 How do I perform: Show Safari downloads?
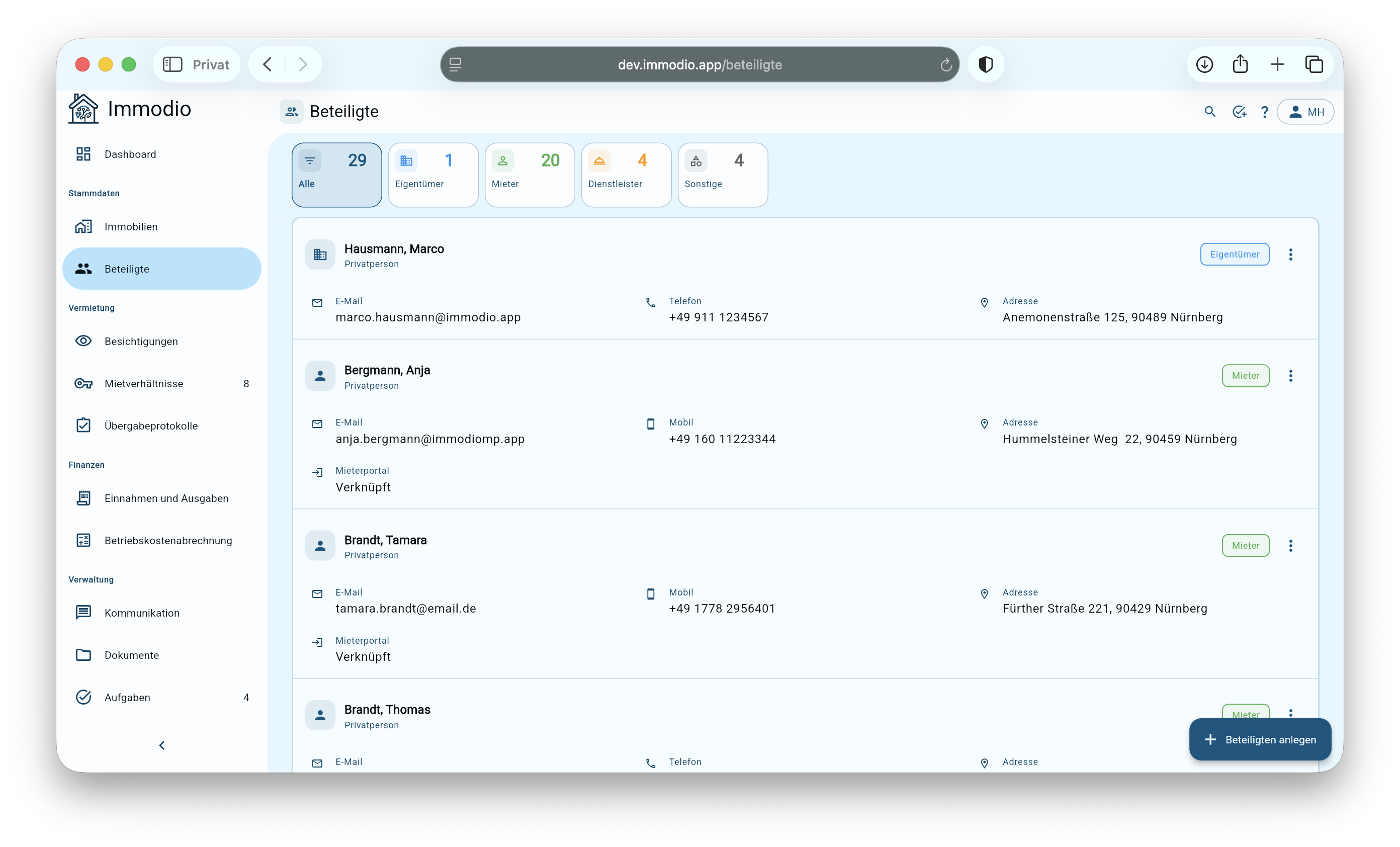1204,64
